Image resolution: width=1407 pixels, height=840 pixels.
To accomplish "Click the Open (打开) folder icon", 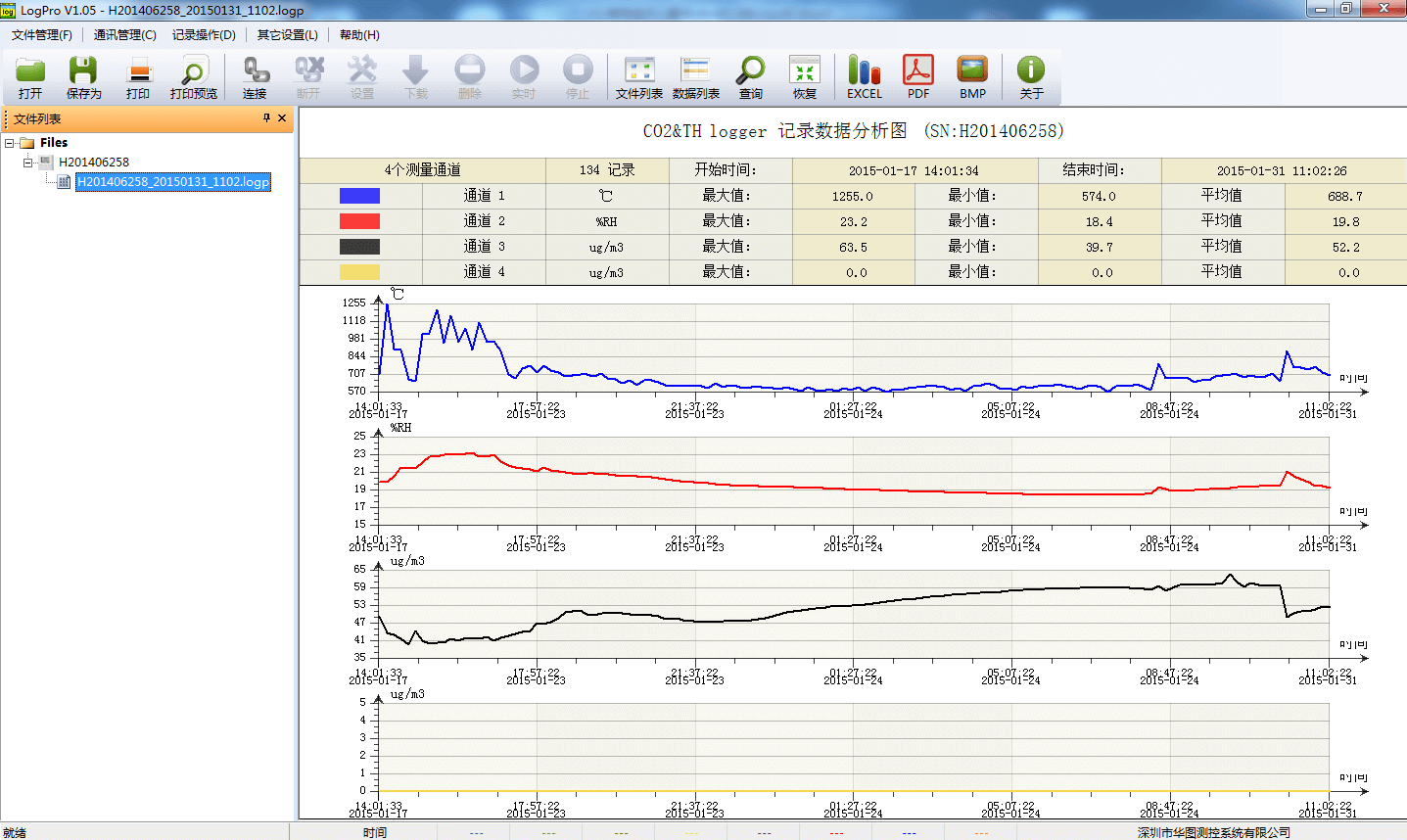I will tap(30, 76).
